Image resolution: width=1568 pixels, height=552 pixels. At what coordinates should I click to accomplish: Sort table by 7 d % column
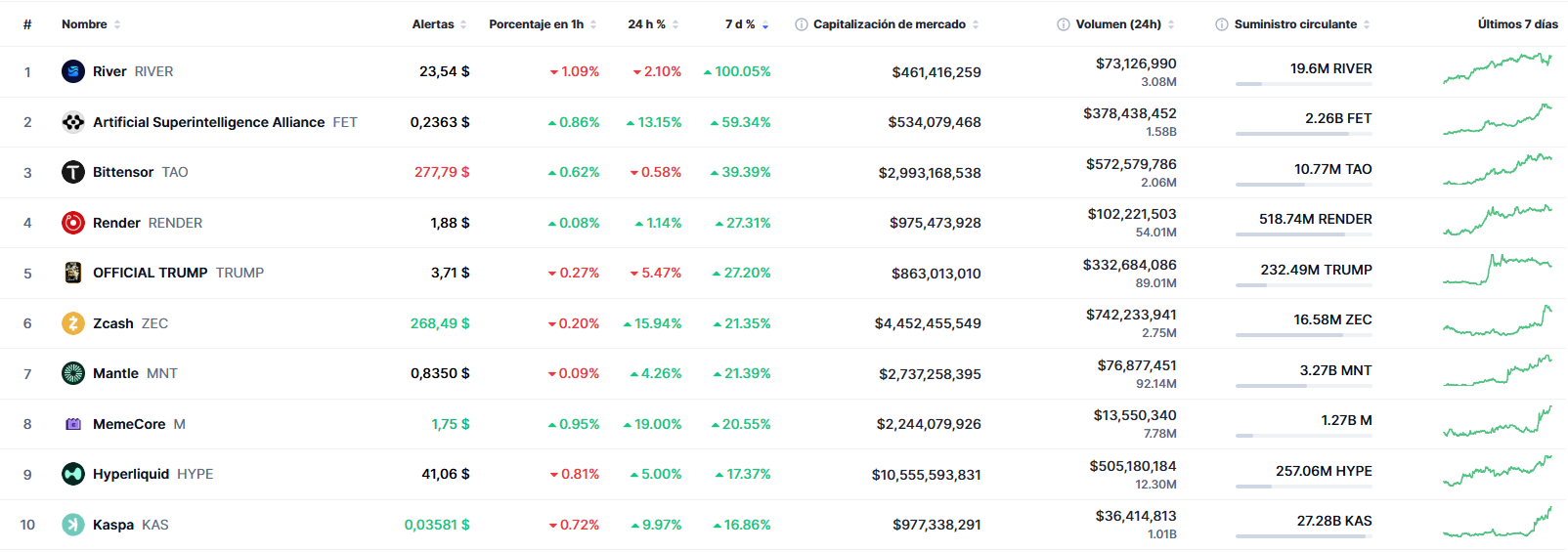click(x=740, y=24)
